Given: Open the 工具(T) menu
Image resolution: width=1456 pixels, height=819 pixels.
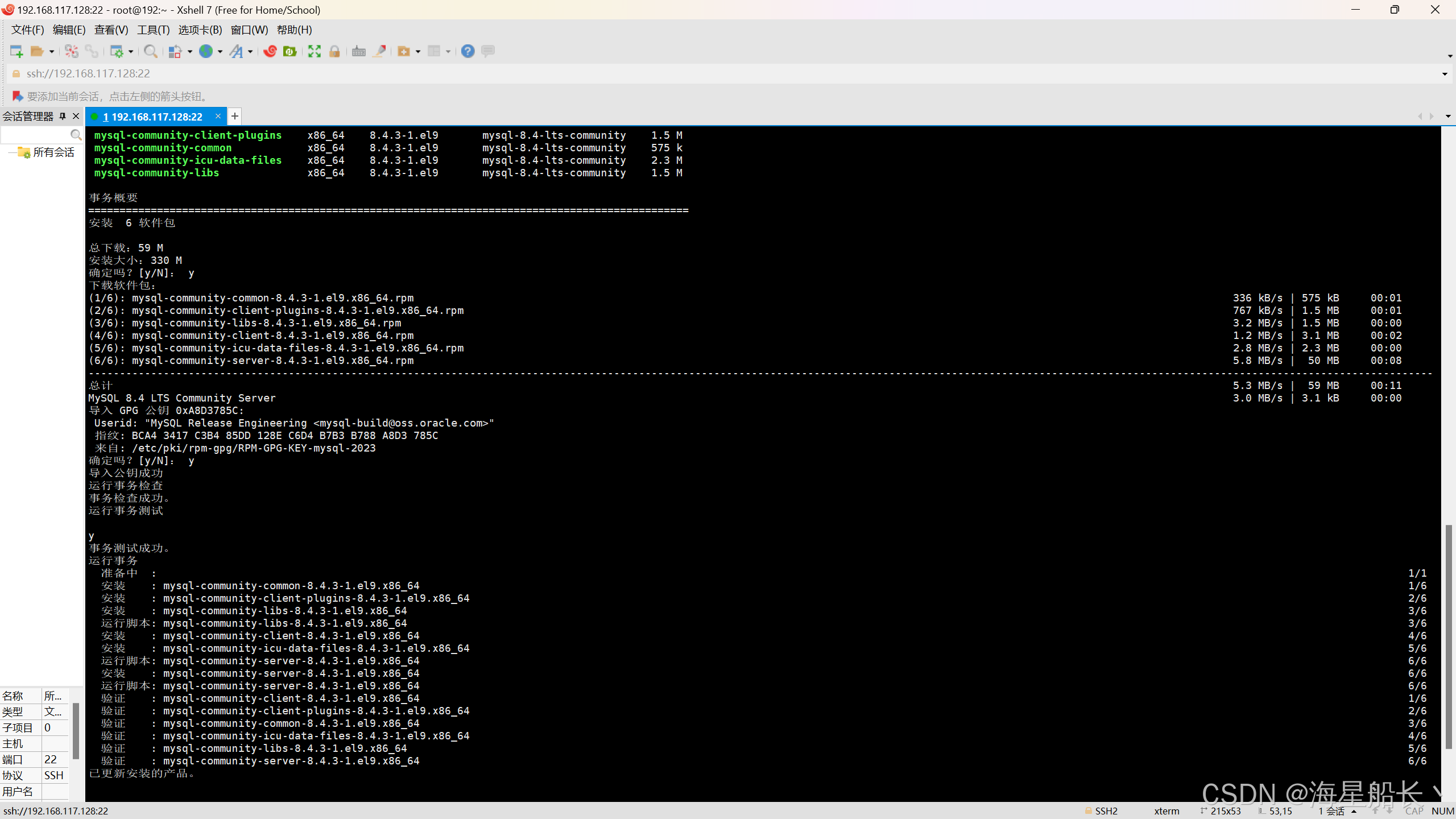Looking at the screenshot, I should (x=153, y=30).
